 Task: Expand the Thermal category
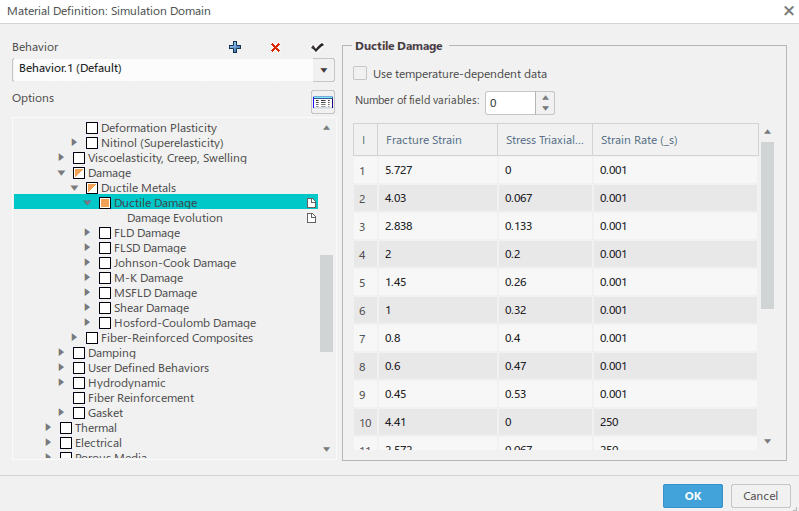point(48,427)
